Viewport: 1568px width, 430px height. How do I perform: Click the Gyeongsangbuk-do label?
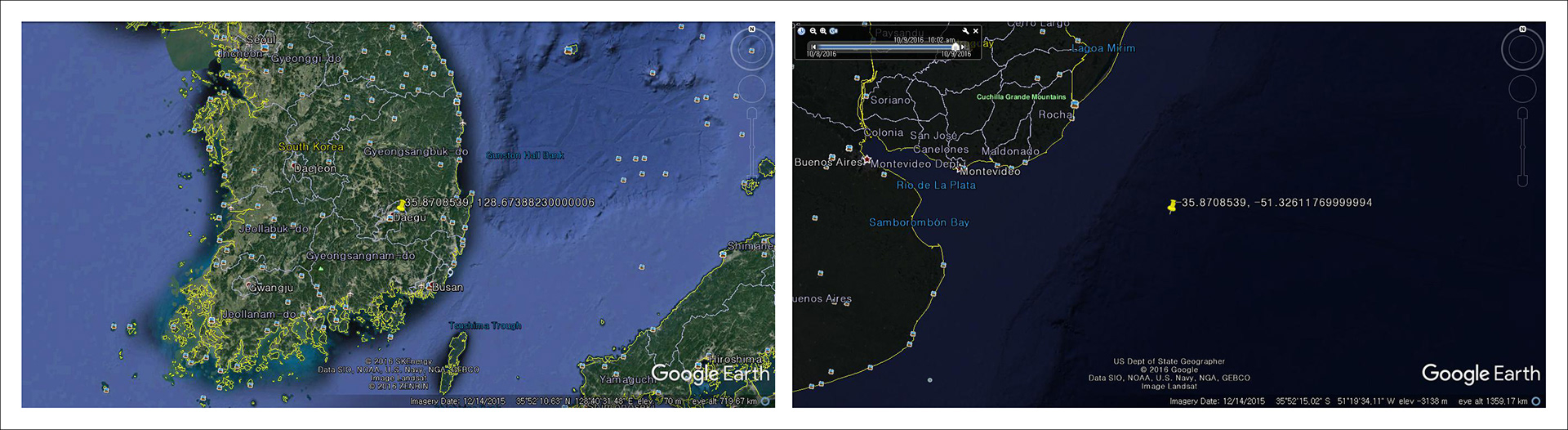coord(416,152)
